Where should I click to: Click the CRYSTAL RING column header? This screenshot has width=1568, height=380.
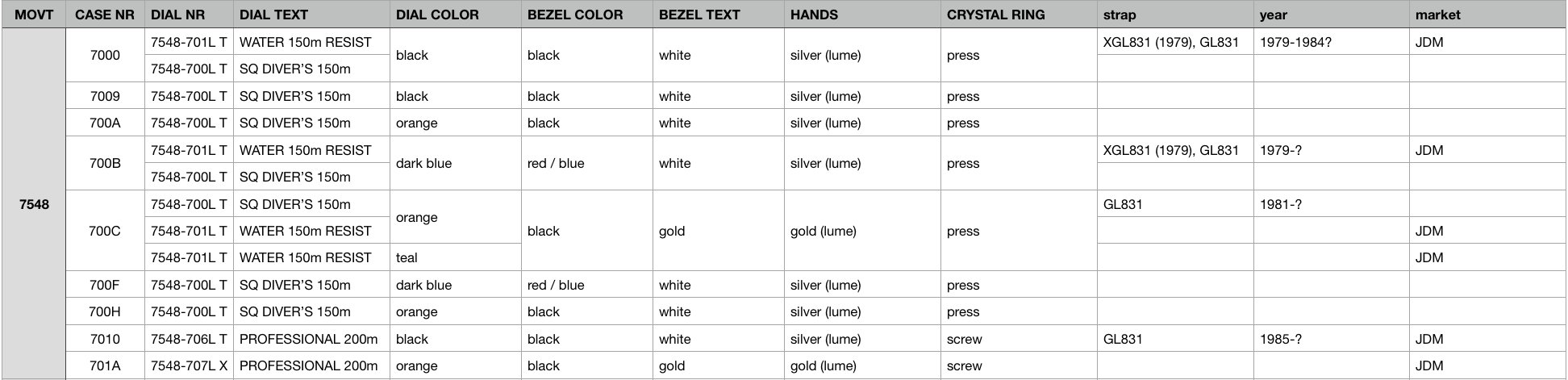1019,15
